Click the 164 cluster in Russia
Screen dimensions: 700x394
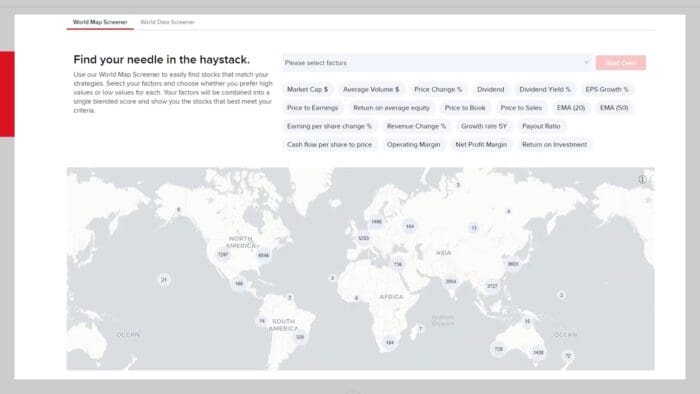pyautogui.click(x=410, y=226)
